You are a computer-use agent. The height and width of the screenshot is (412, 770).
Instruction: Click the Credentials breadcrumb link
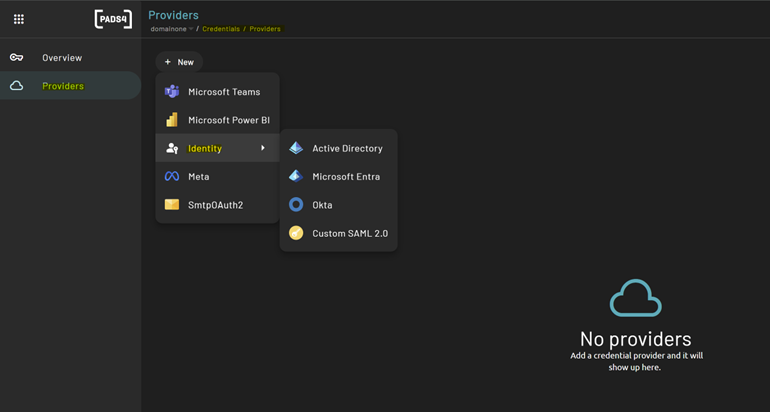pos(221,29)
